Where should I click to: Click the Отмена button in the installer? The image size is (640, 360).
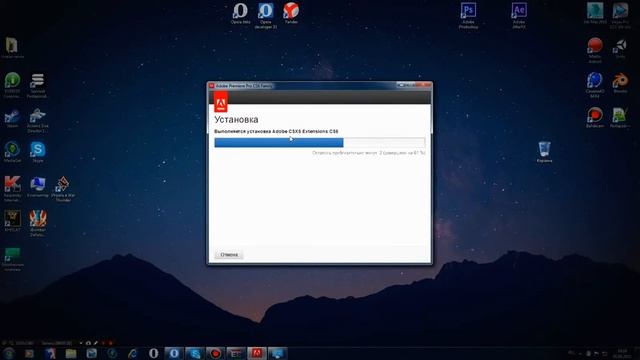point(229,254)
